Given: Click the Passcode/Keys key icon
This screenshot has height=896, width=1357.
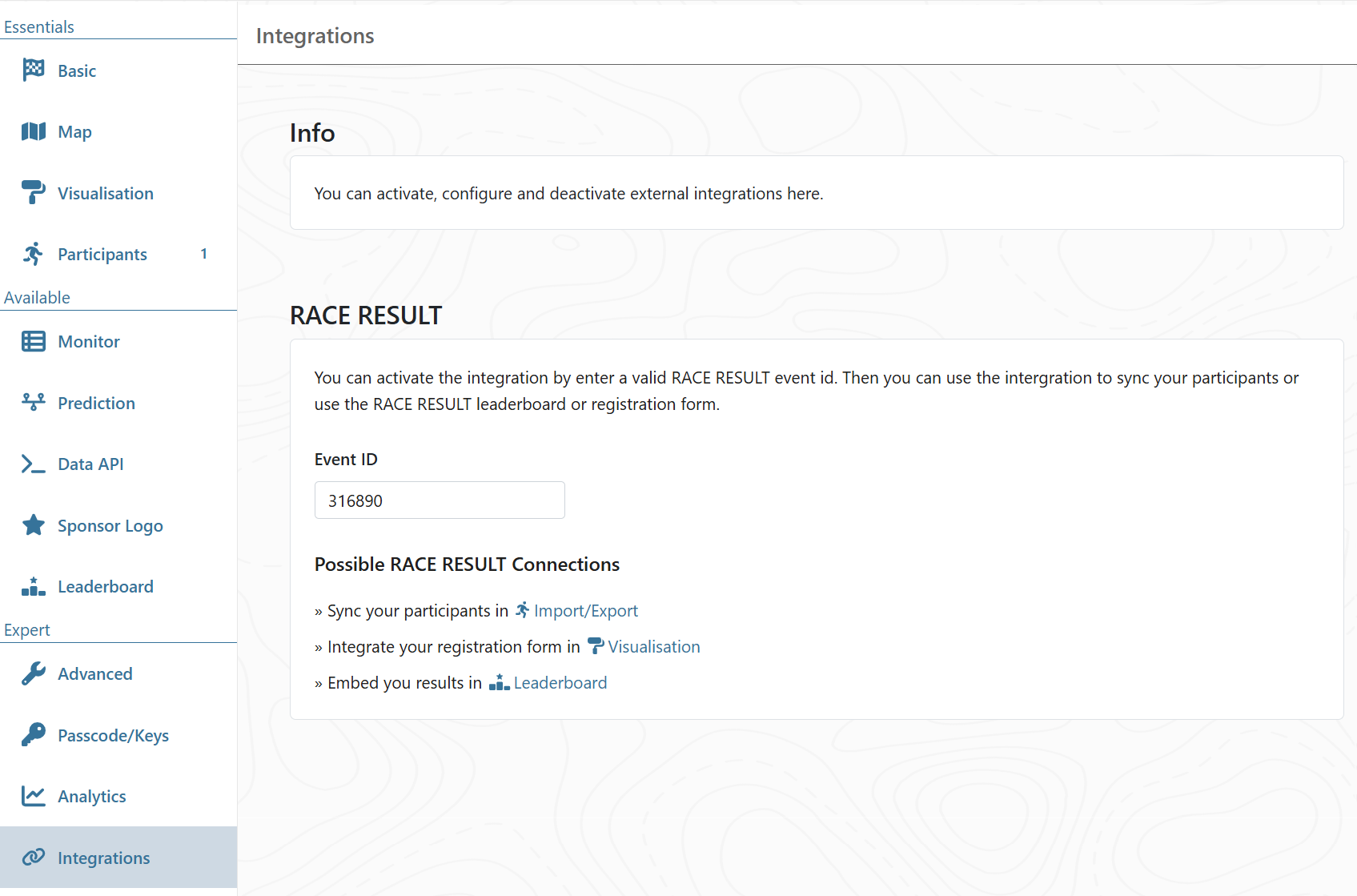Looking at the screenshot, I should (33, 735).
